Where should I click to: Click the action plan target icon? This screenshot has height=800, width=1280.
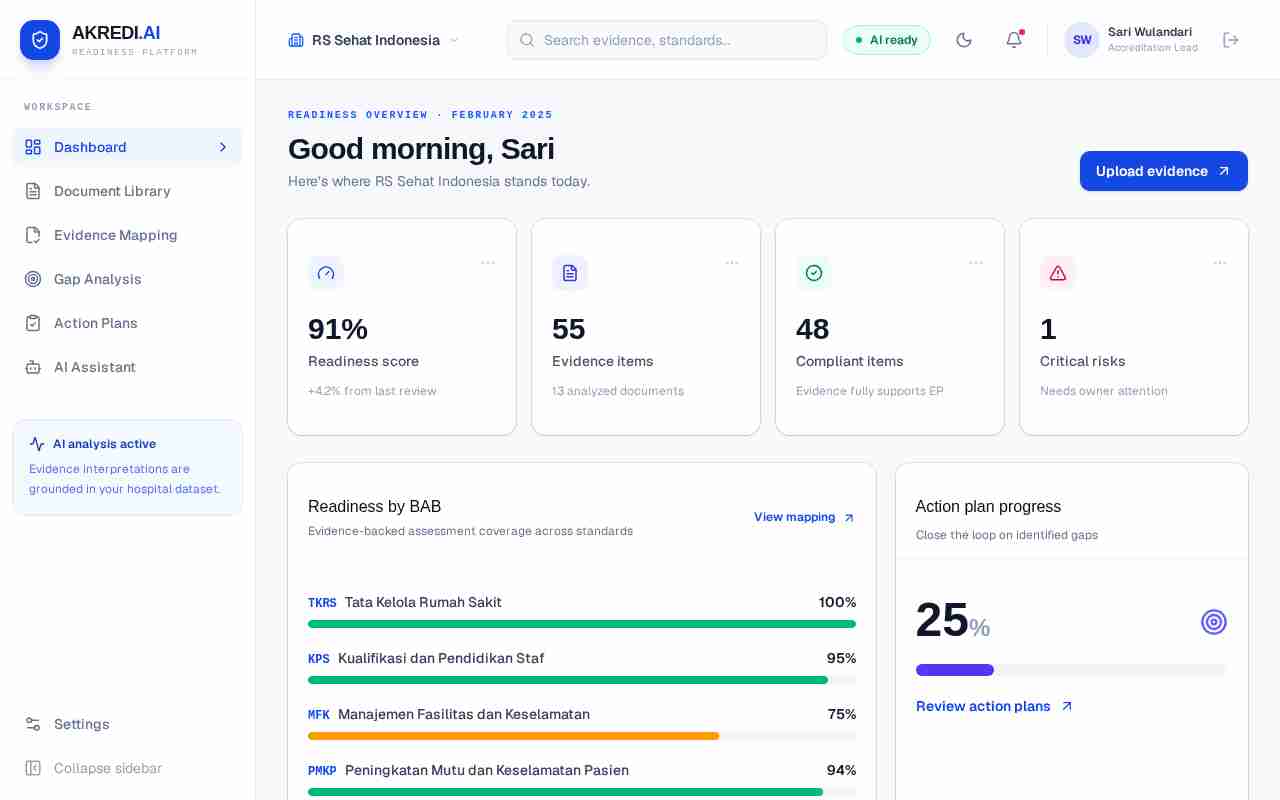[x=1214, y=622]
